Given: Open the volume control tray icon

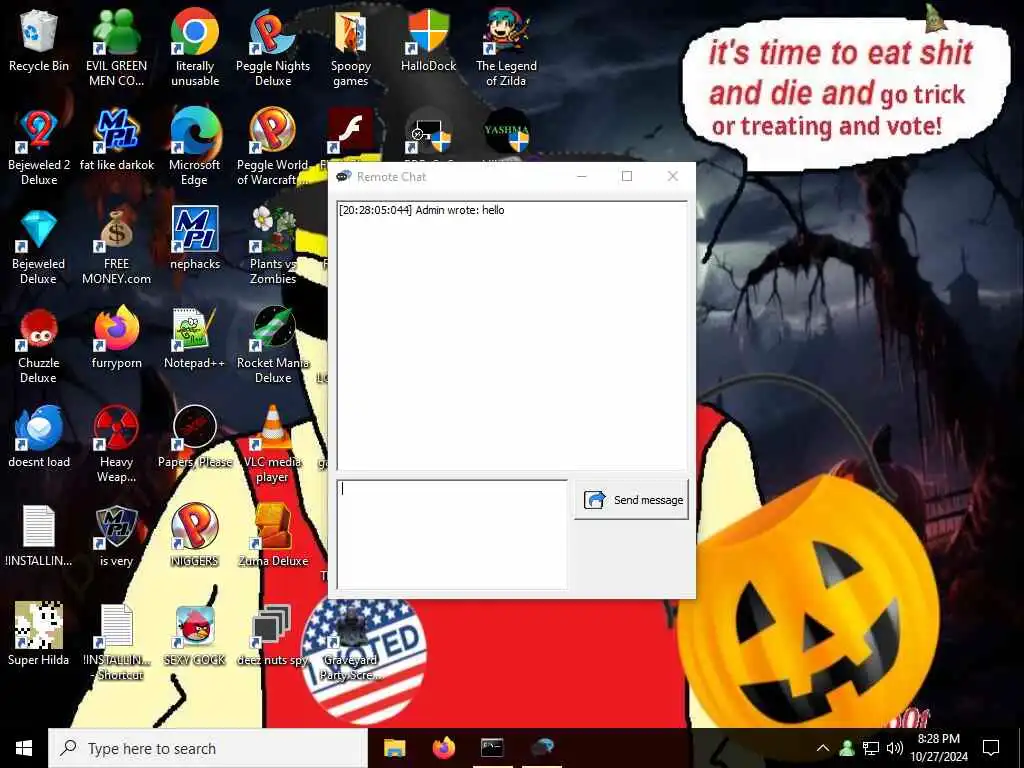Looking at the screenshot, I should 895,748.
